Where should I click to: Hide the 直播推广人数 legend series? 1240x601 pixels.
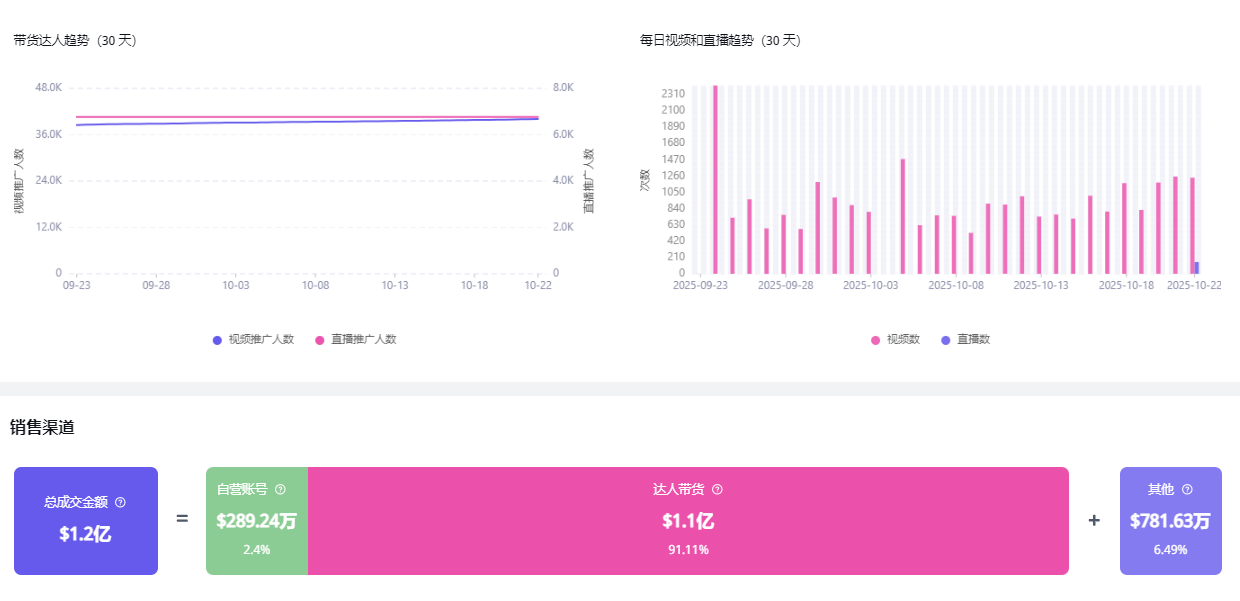click(x=355, y=340)
